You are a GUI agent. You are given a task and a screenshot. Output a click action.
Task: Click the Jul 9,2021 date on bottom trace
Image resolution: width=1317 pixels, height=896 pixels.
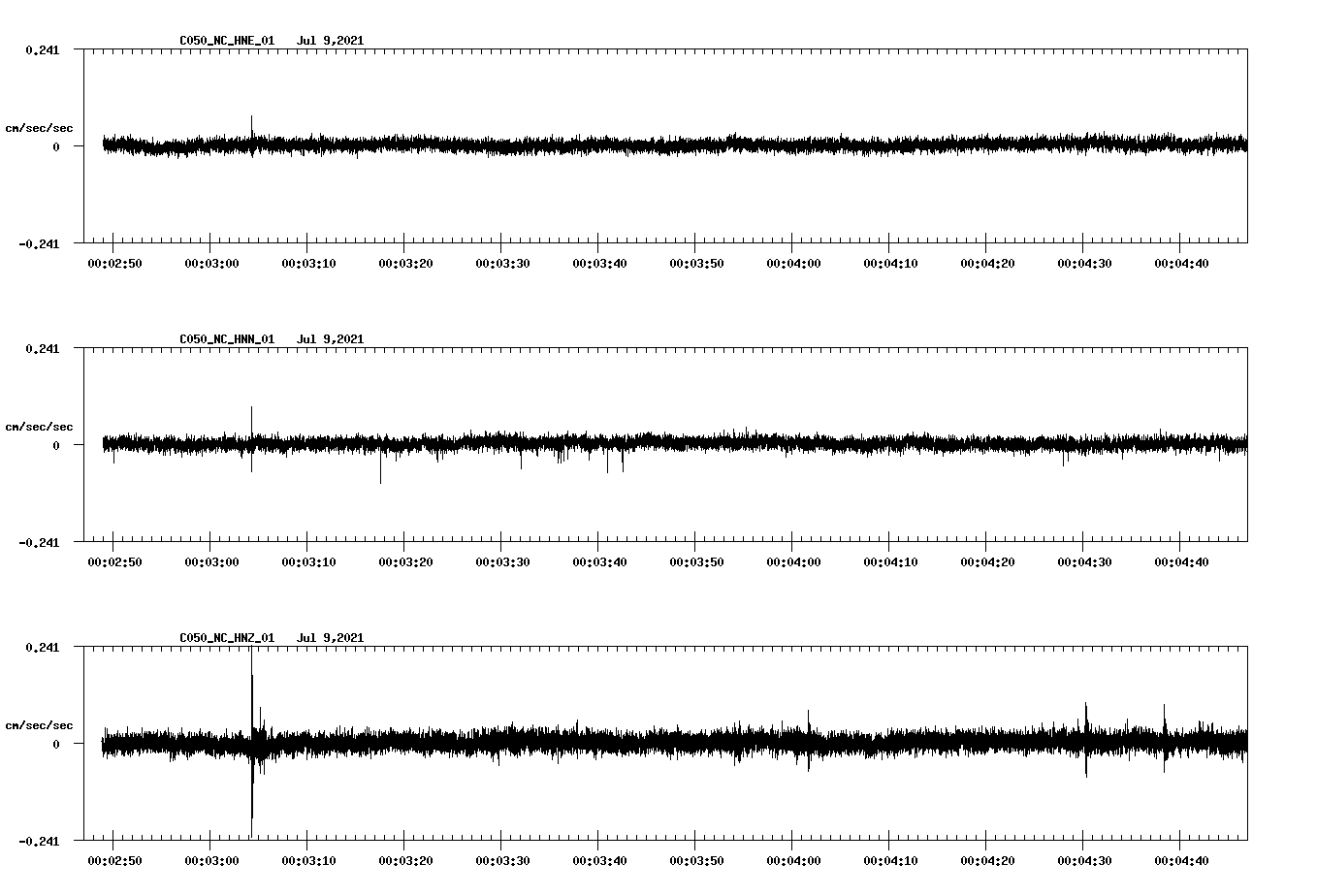click(x=332, y=638)
